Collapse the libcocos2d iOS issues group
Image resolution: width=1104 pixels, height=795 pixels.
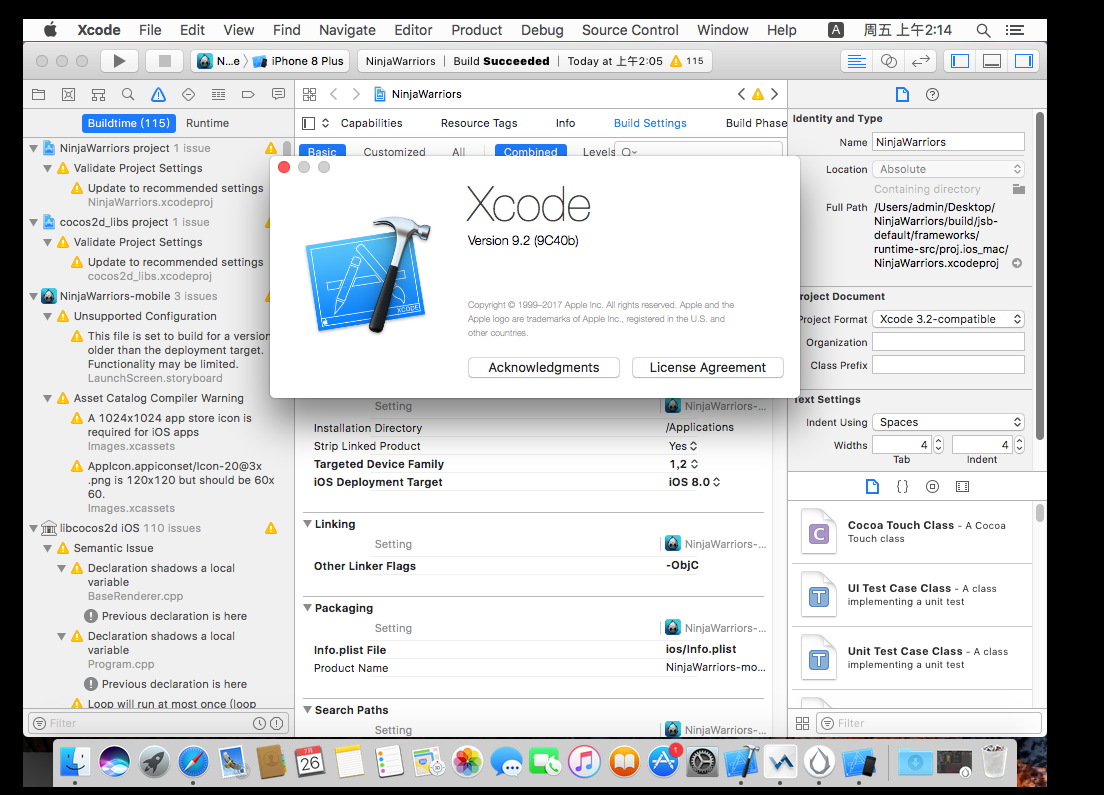(33, 528)
